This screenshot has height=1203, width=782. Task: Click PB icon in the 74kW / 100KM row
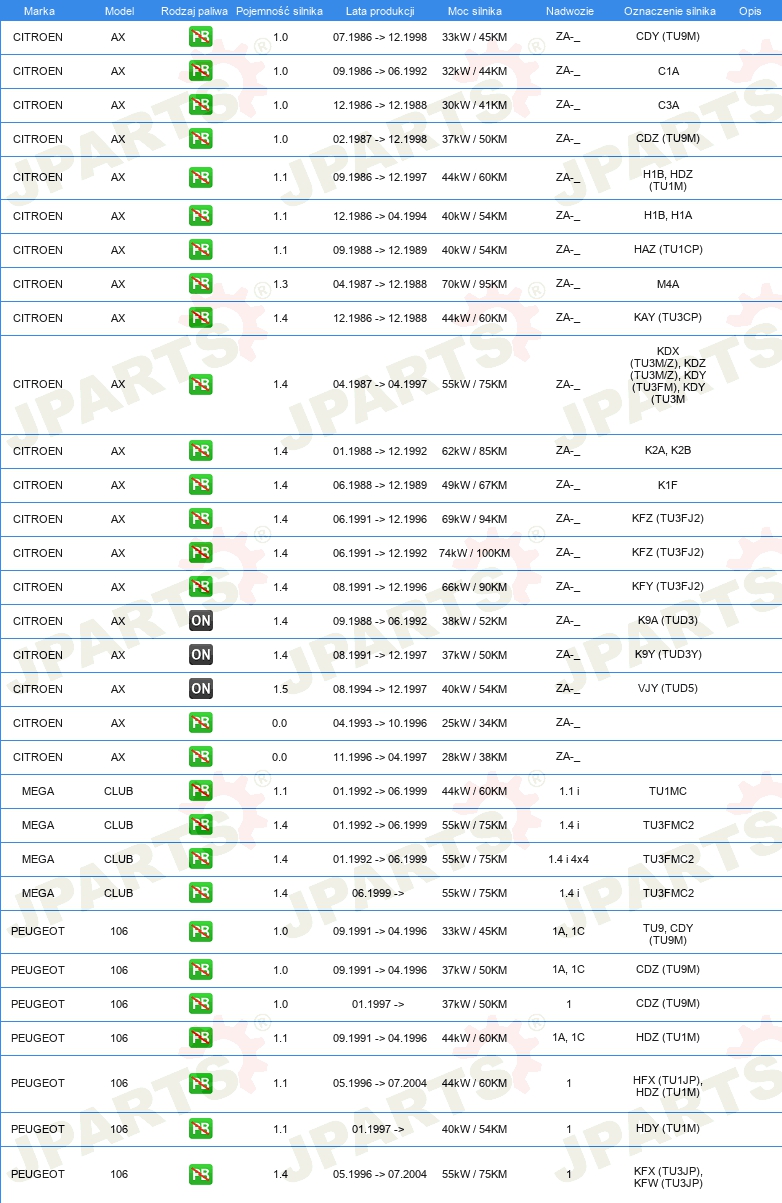click(x=201, y=553)
